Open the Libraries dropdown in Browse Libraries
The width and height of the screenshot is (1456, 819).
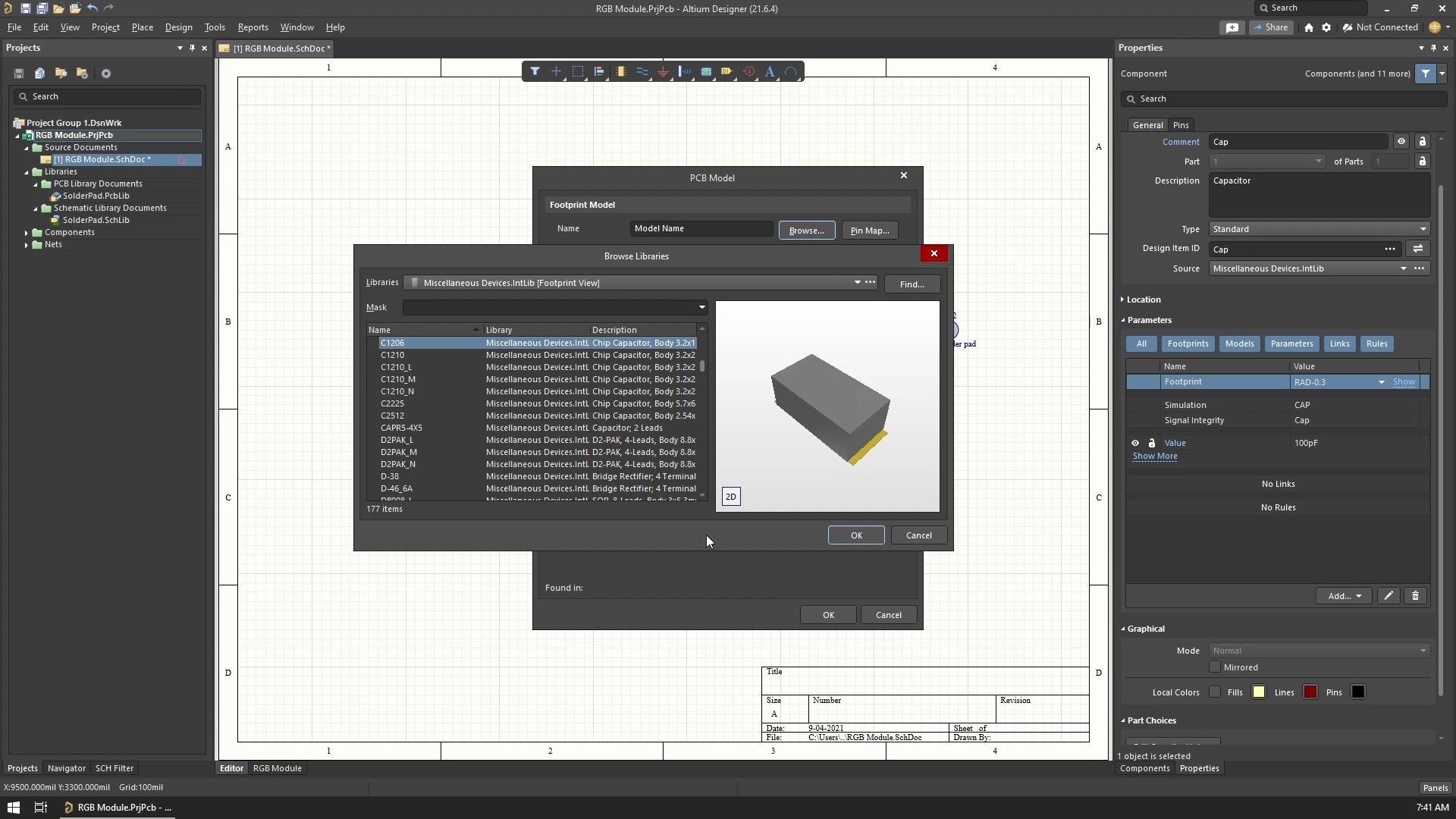pos(857,283)
